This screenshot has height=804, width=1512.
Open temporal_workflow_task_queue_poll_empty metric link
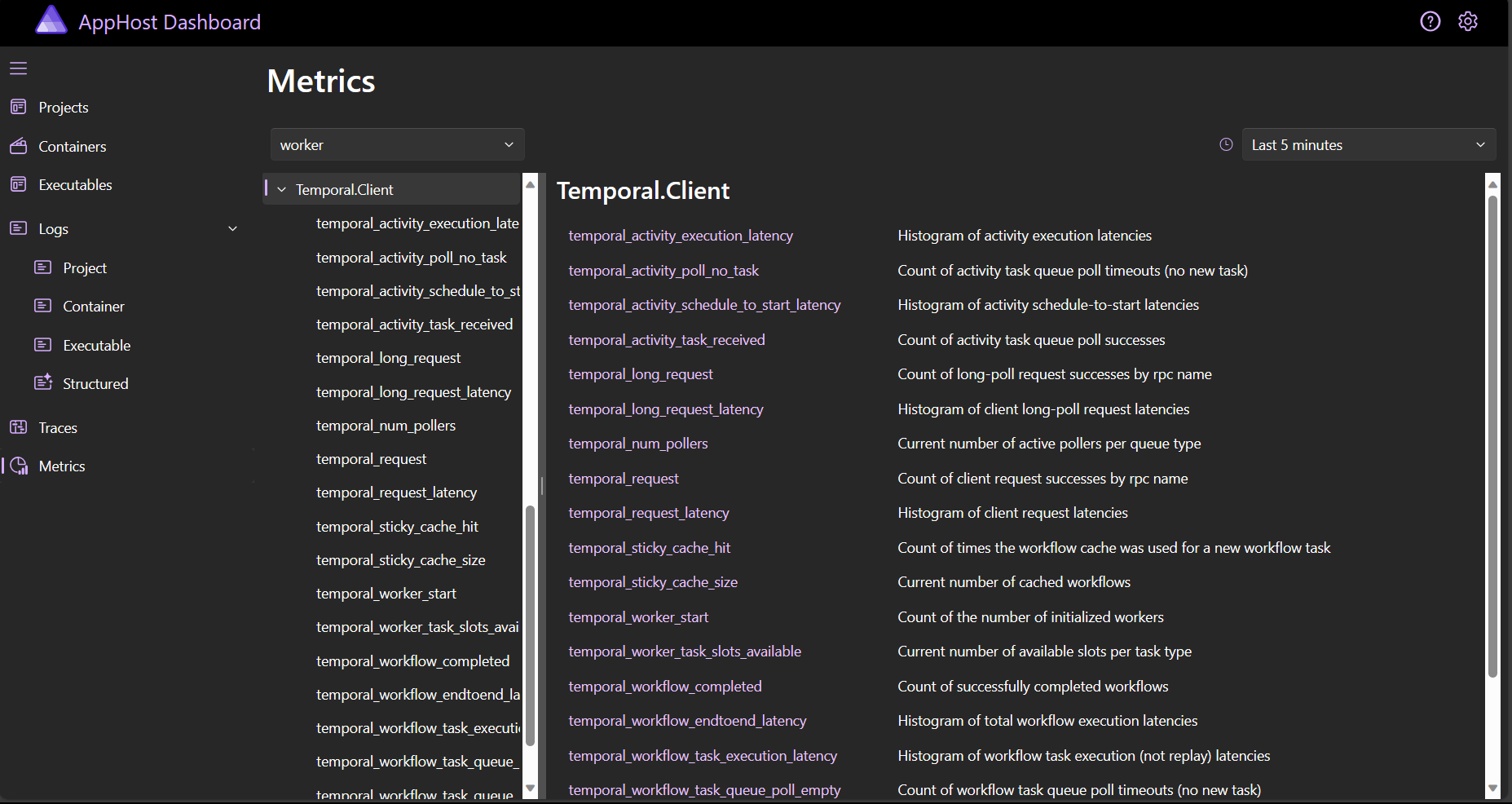(704, 790)
